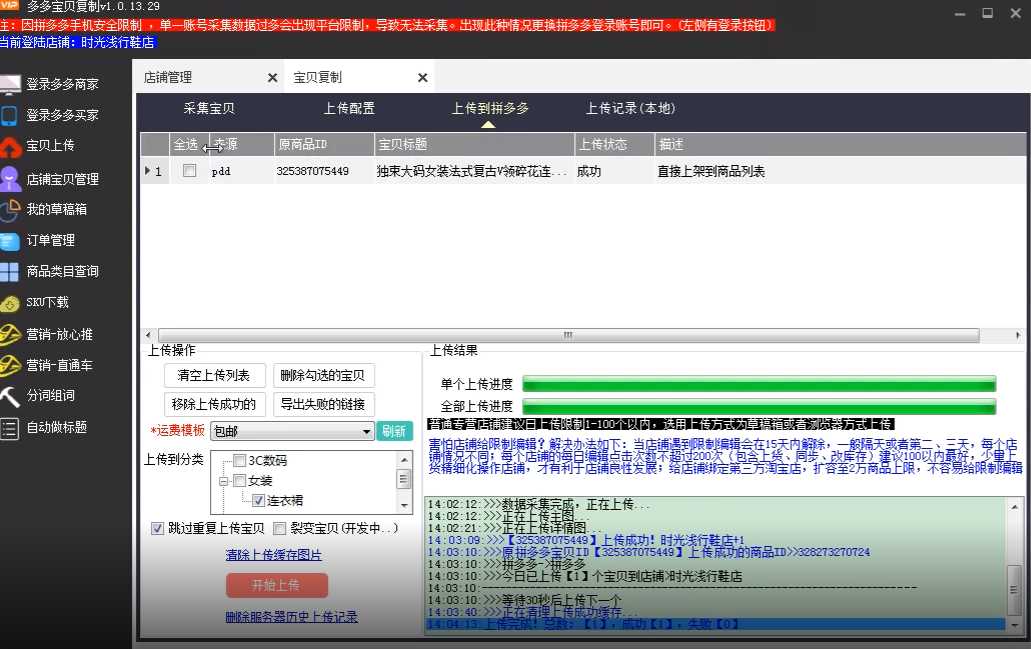
Task: Collapse the 女装 tree node
Action: click(x=224, y=481)
